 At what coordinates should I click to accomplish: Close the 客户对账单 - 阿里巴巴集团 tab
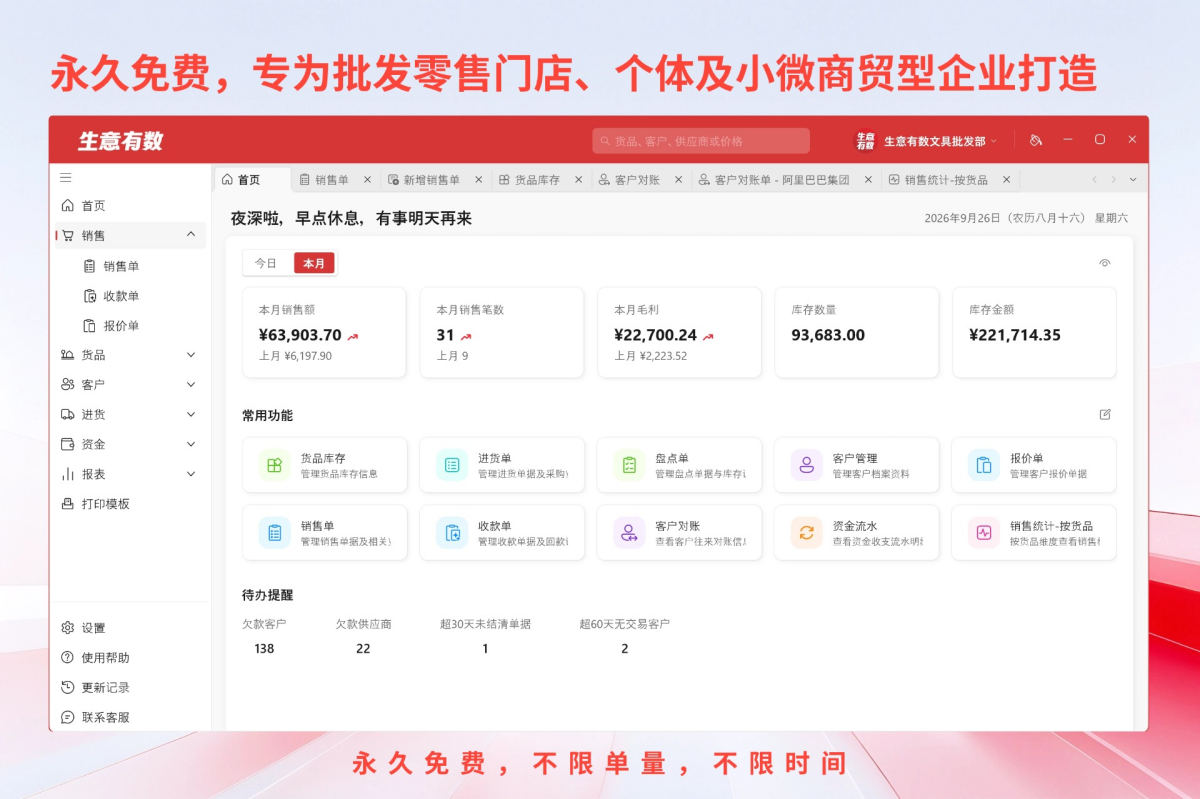coord(868,180)
